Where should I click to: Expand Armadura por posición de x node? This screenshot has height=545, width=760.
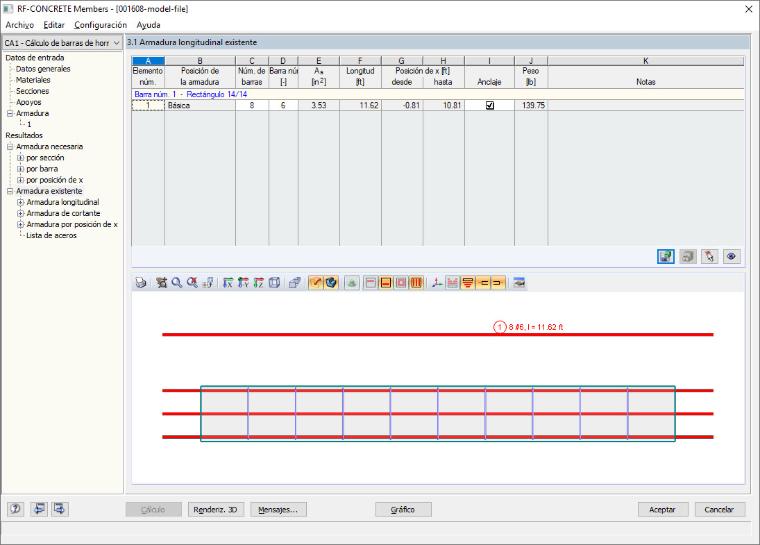(20, 224)
